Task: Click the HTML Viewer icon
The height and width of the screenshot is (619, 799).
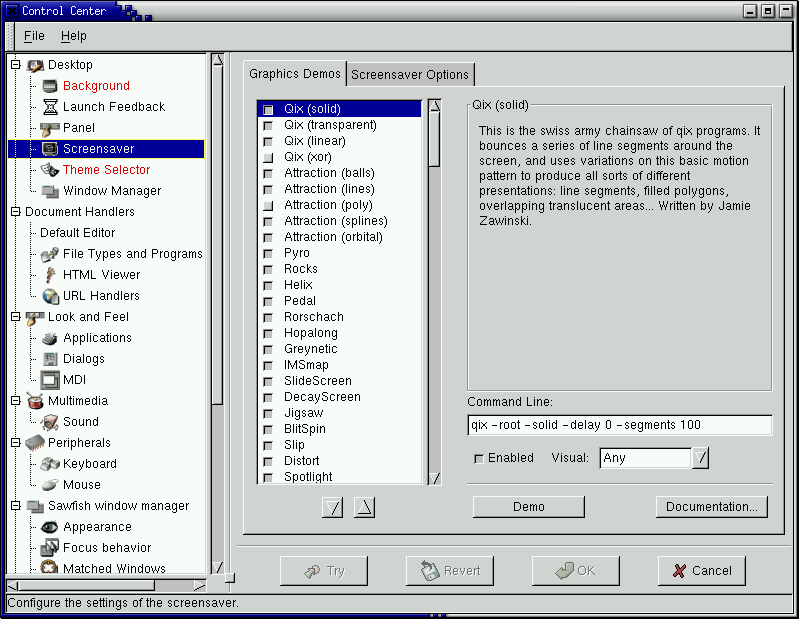Action: click(x=50, y=275)
